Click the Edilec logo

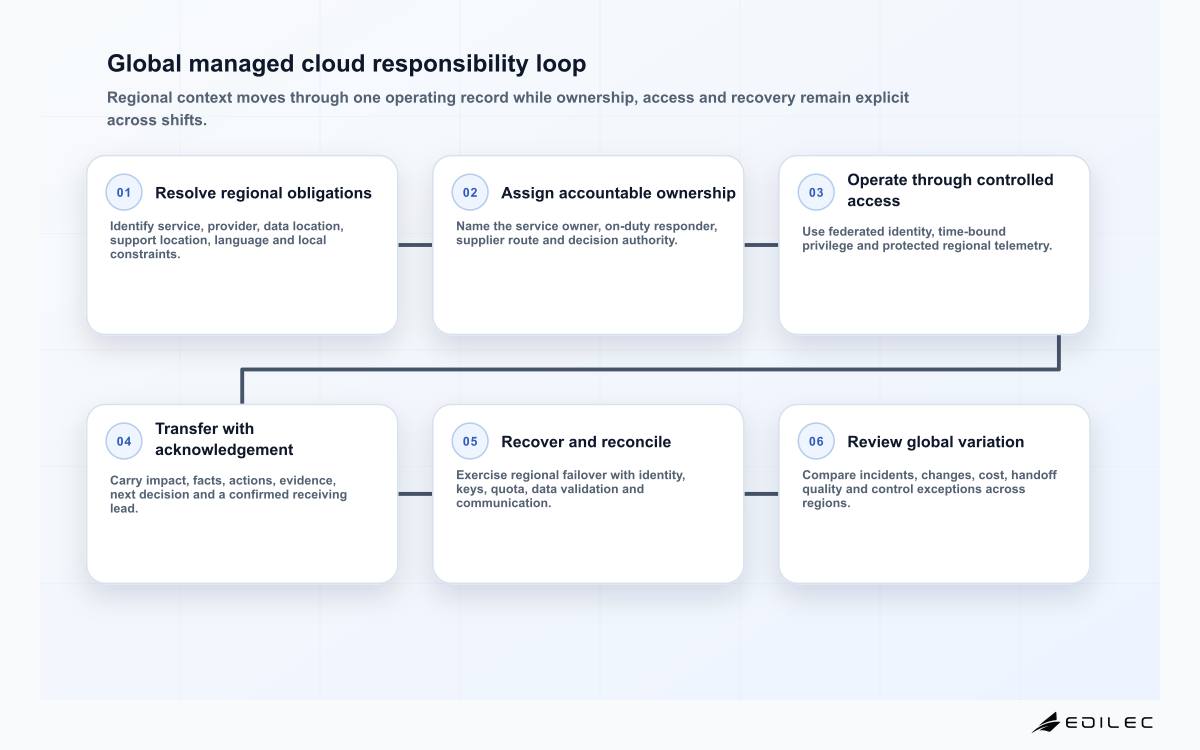pos(1092,722)
